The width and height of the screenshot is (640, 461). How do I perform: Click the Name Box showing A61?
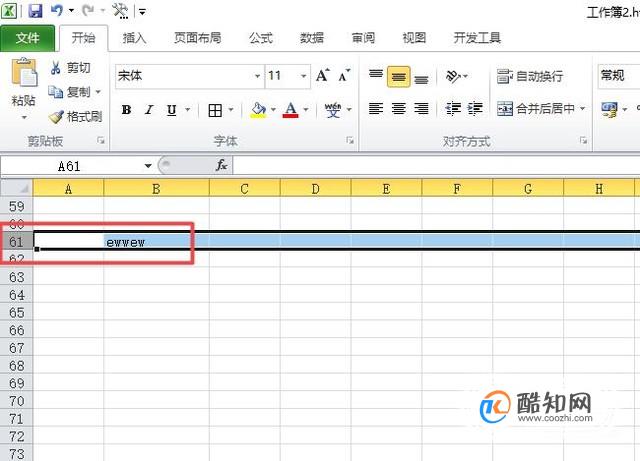pos(69,166)
